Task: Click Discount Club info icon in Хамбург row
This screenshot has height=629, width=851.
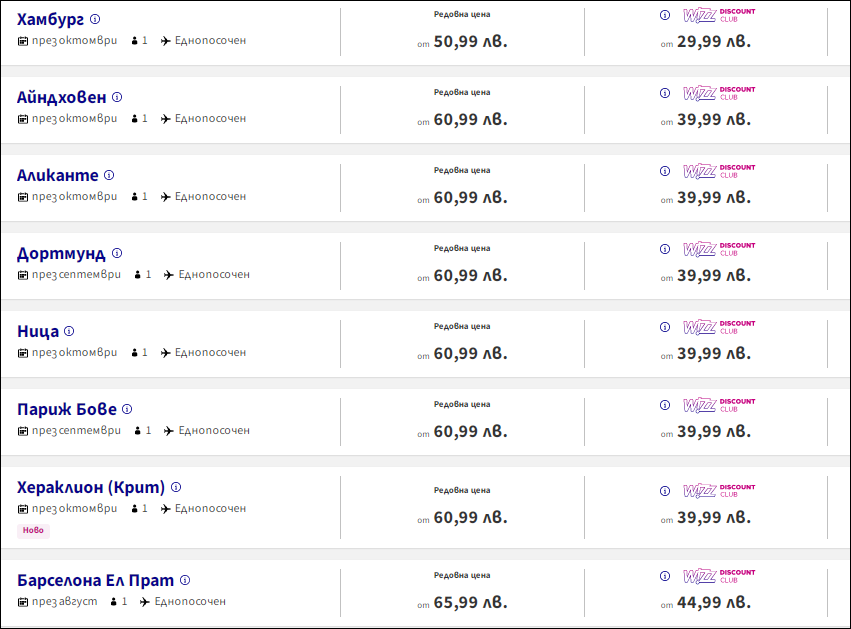Action: click(665, 15)
